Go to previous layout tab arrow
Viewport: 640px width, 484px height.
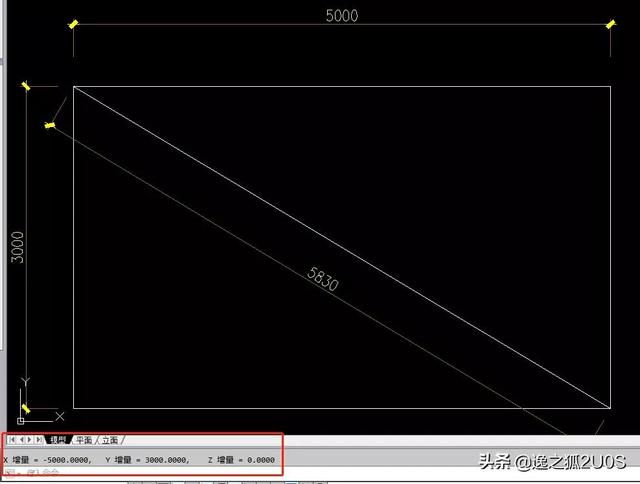pyautogui.click(x=21, y=440)
